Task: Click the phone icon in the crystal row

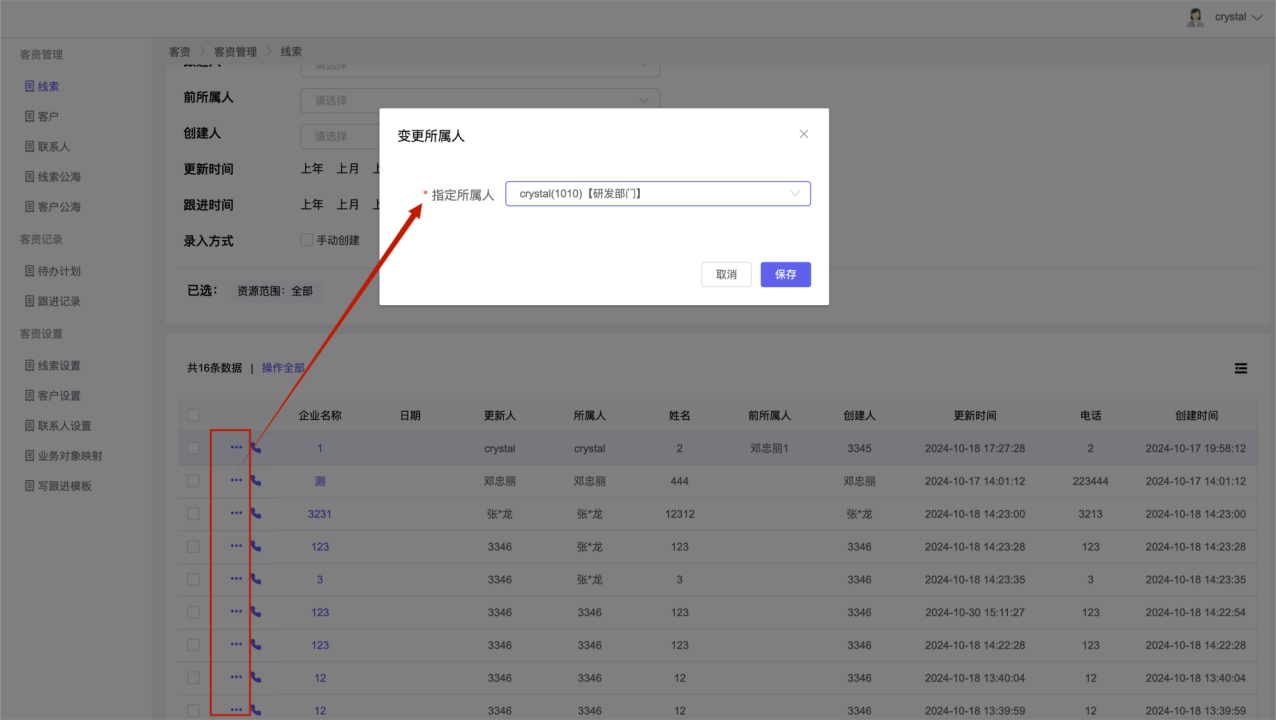Action: coord(256,448)
